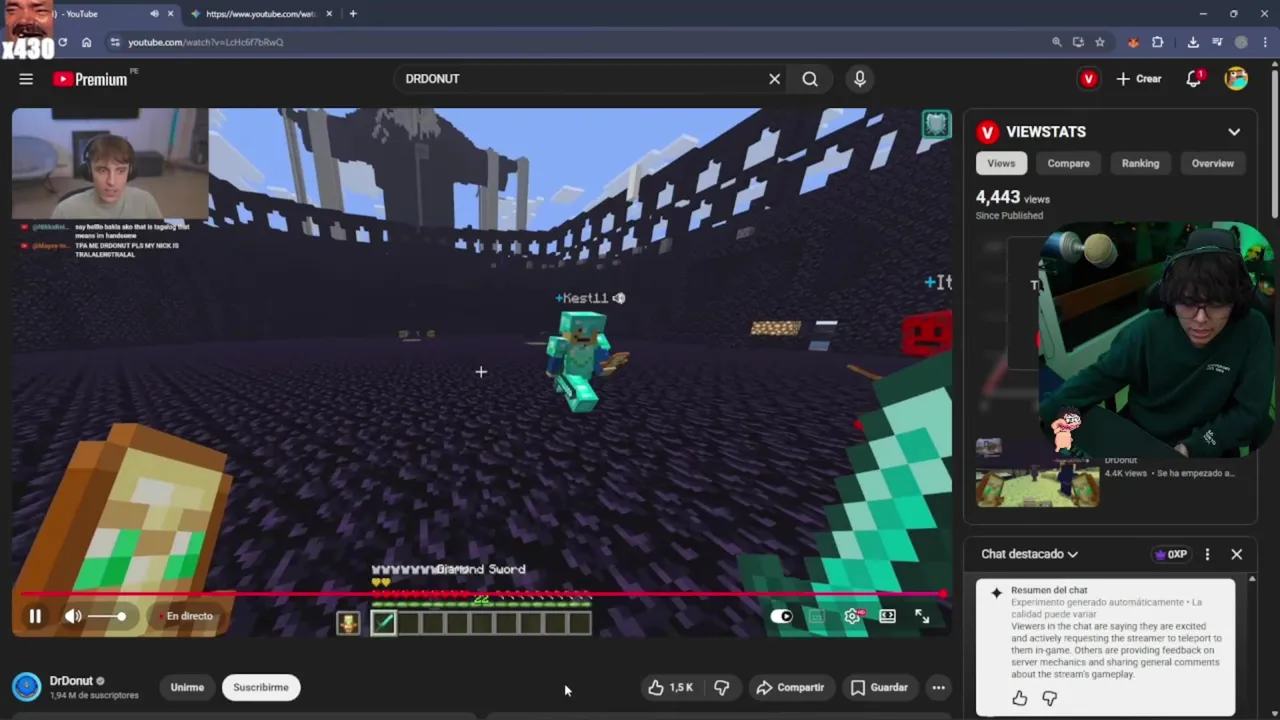Click the red video progress bar
Viewport: 1280px width, 720px height.
click(480, 594)
